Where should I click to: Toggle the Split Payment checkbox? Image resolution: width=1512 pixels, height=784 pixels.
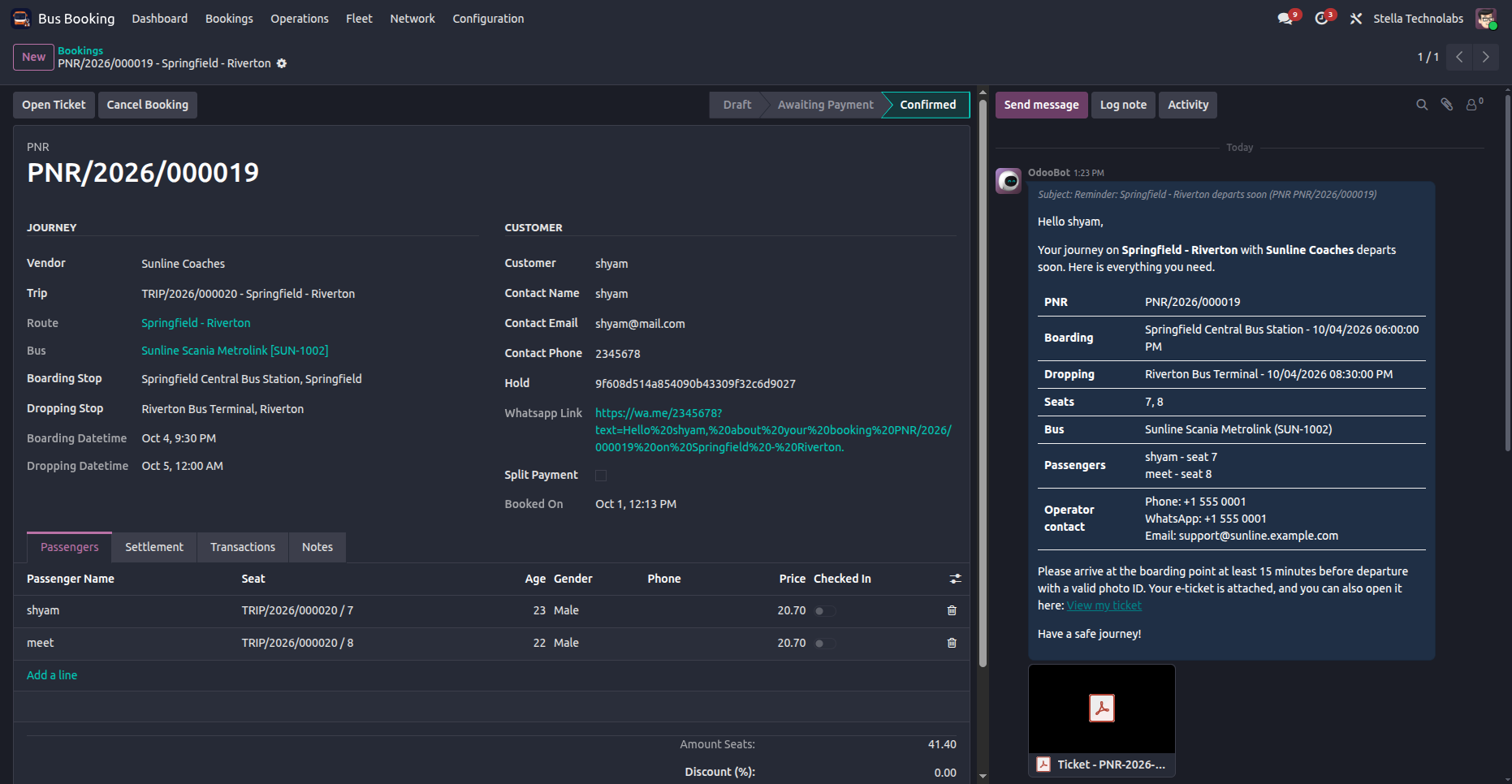point(601,476)
